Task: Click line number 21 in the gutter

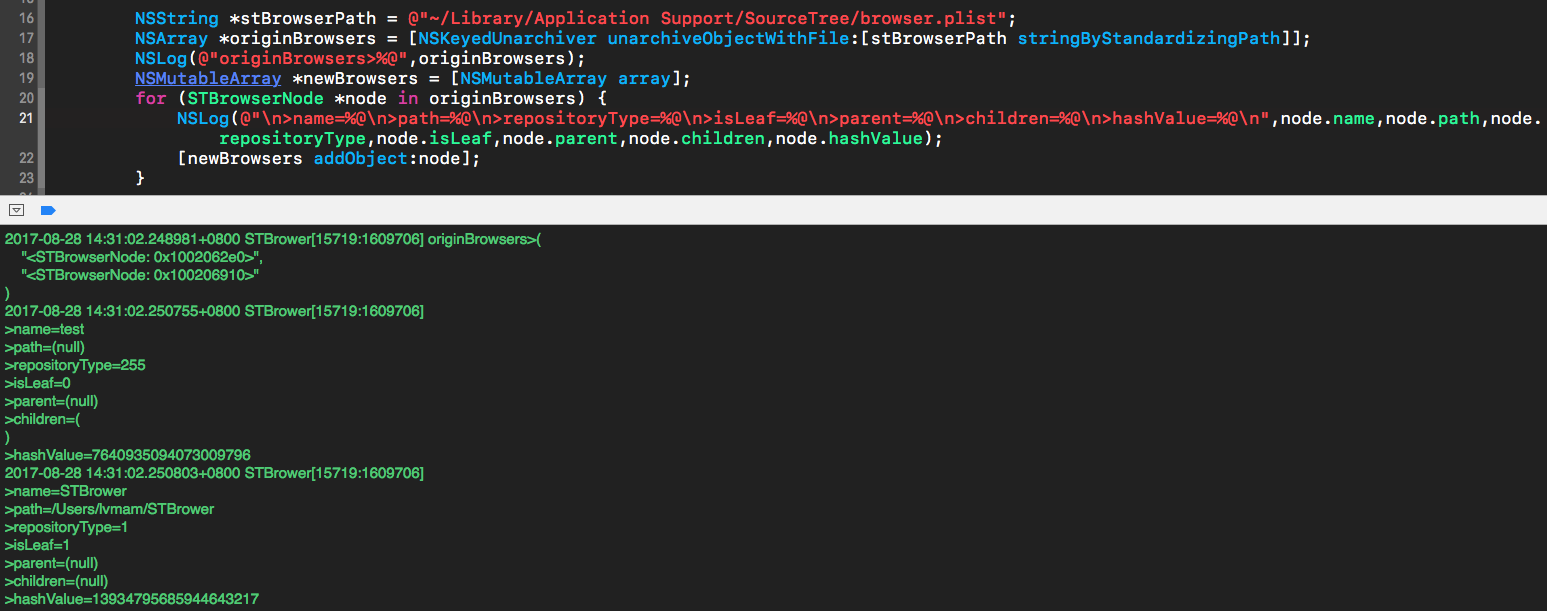Action: 26,118
